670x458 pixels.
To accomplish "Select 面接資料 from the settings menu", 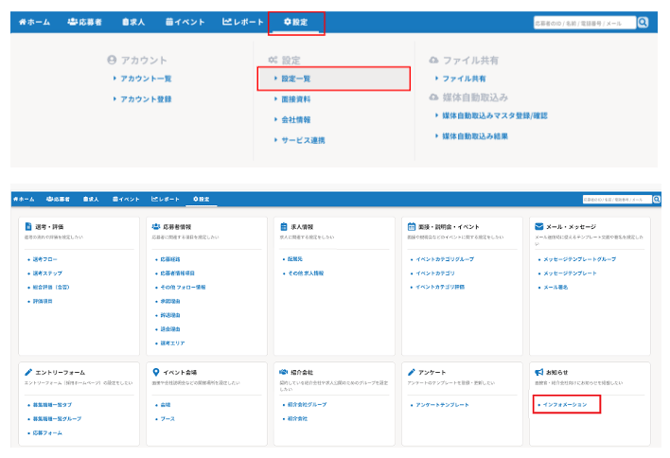I will coord(297,99).
